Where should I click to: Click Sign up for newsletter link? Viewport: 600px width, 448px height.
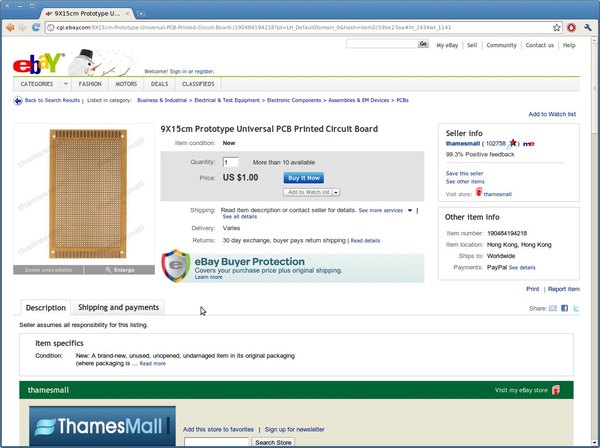click(x=294, y=429)
